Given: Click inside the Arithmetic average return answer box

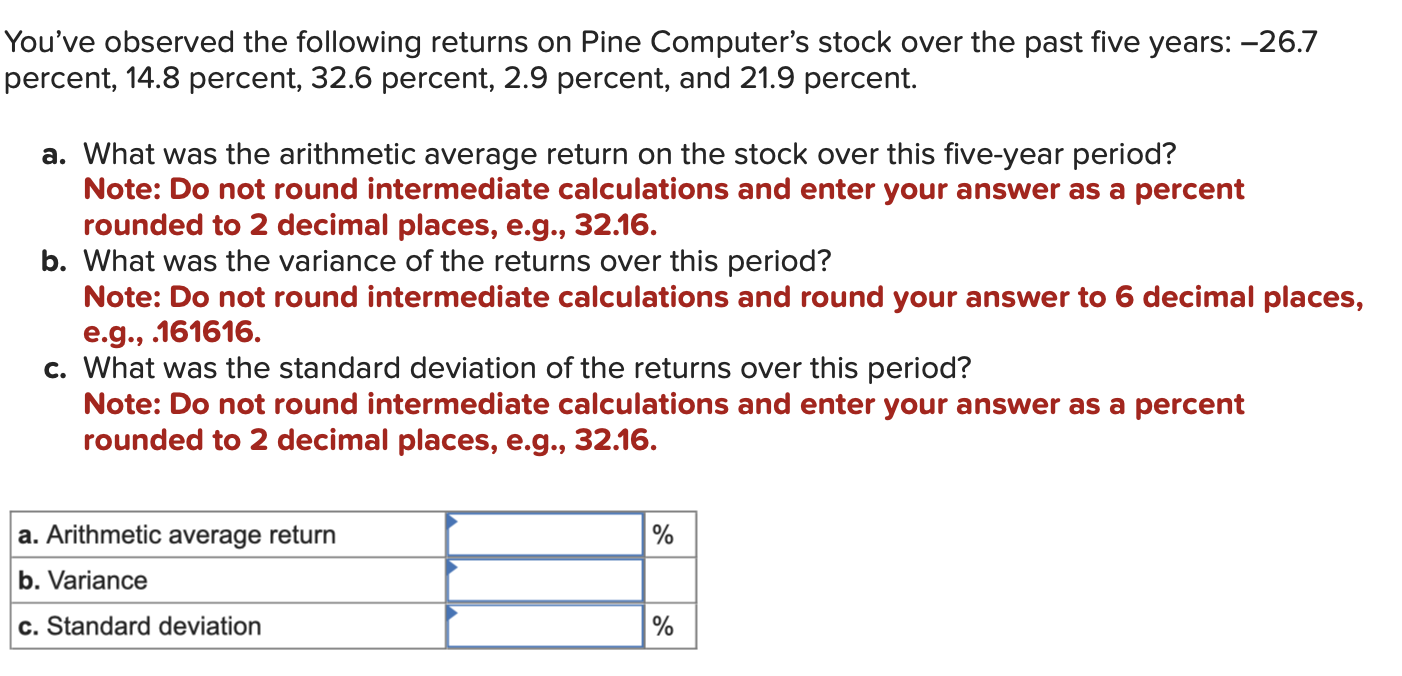Looking at the screenshot, I should coord(545,536).
